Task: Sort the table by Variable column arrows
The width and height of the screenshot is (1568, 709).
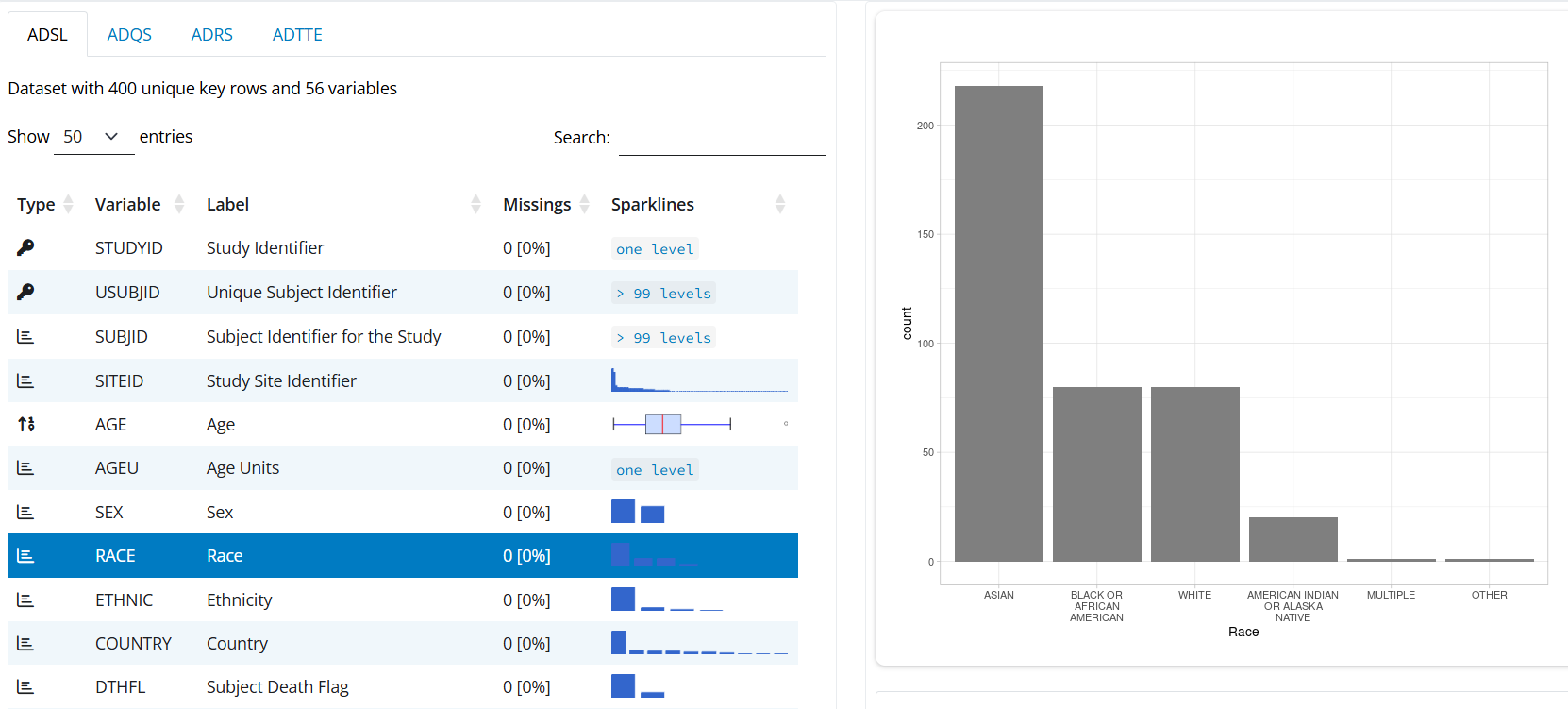Action: 179,205
